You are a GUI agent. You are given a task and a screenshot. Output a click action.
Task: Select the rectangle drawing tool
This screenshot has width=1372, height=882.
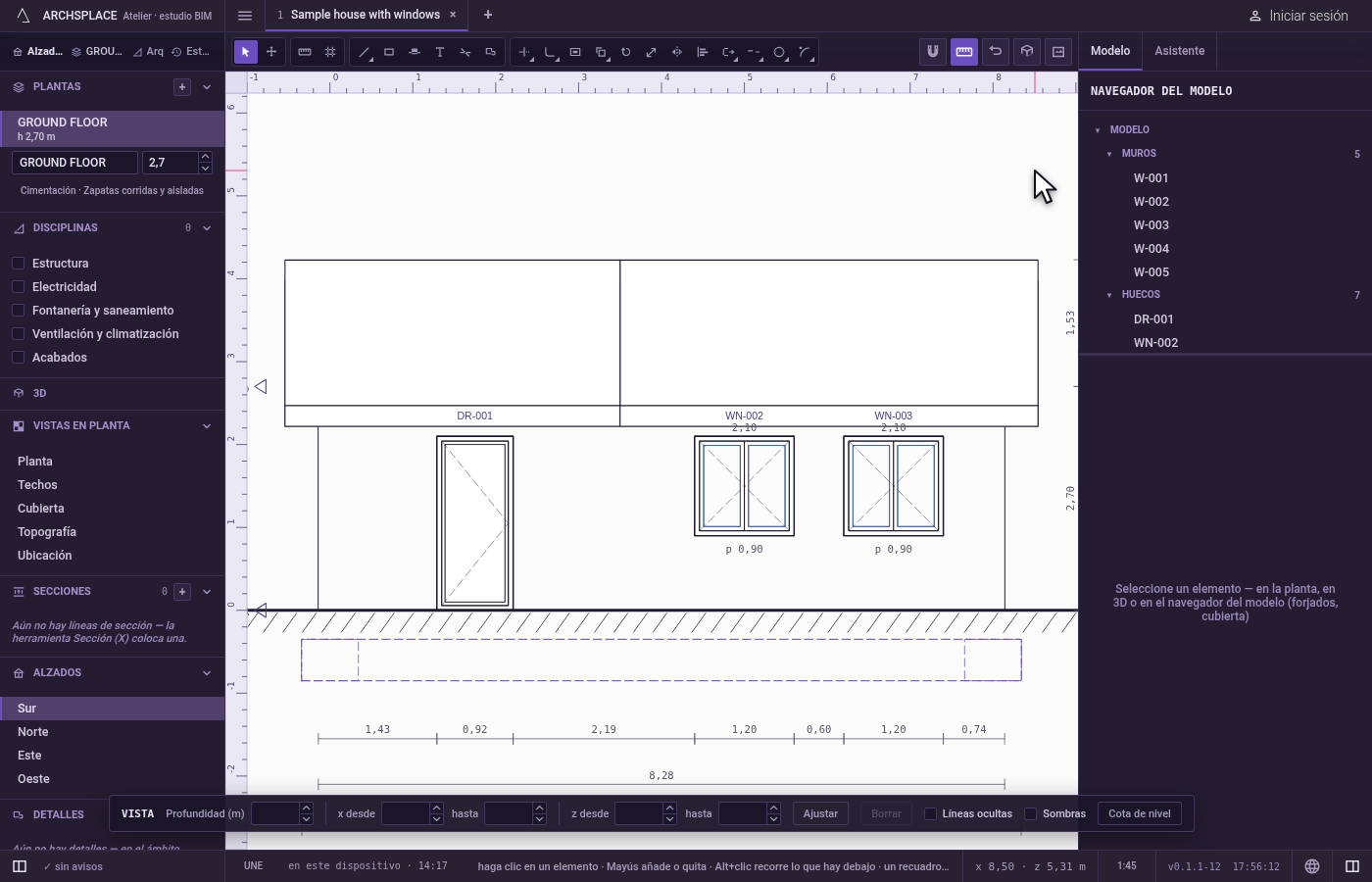coord(389,52)
